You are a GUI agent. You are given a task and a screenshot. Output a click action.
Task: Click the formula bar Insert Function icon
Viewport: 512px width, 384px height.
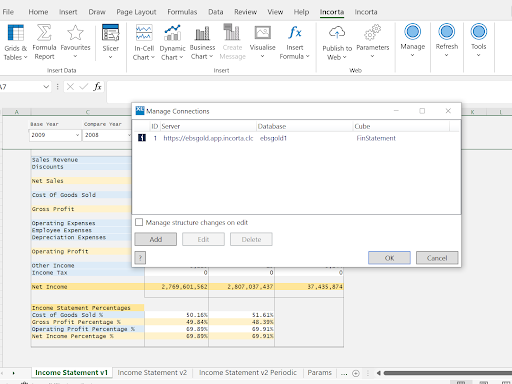pyautogui.click(x=97, y=87)
